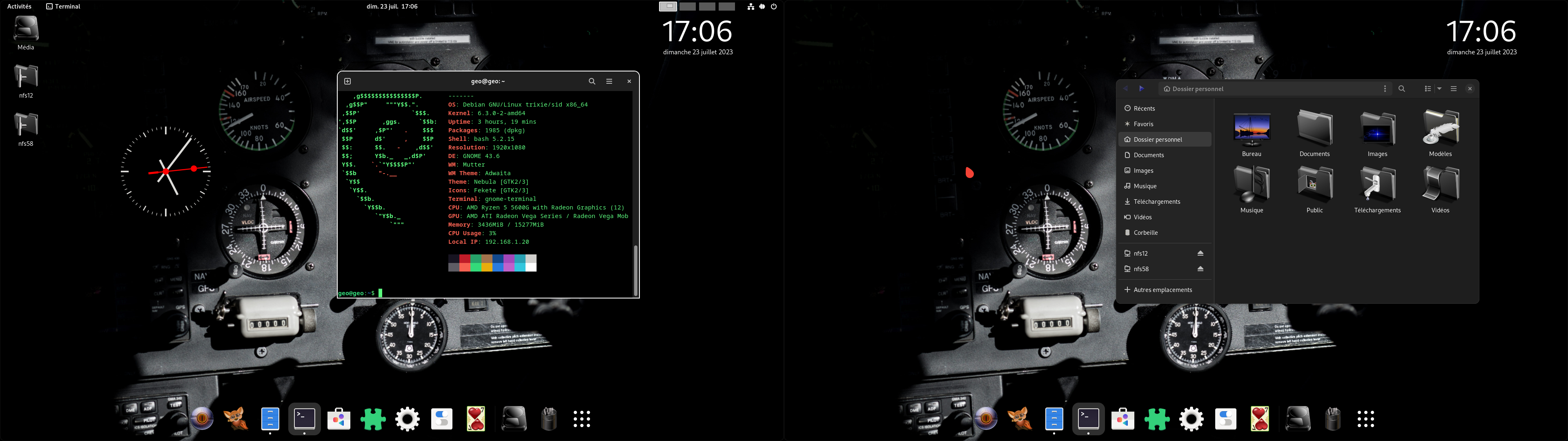
Task: Select the Musique folder in grid
Action: click(1252, 189)
